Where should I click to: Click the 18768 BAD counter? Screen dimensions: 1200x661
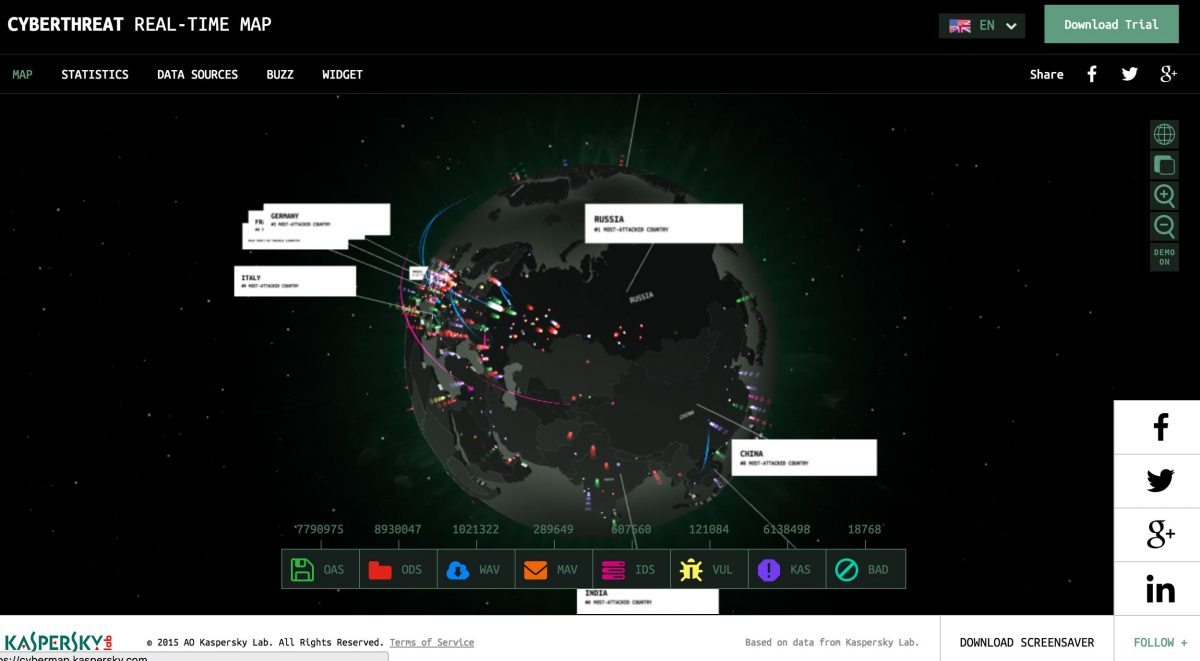tap(865, 529)
